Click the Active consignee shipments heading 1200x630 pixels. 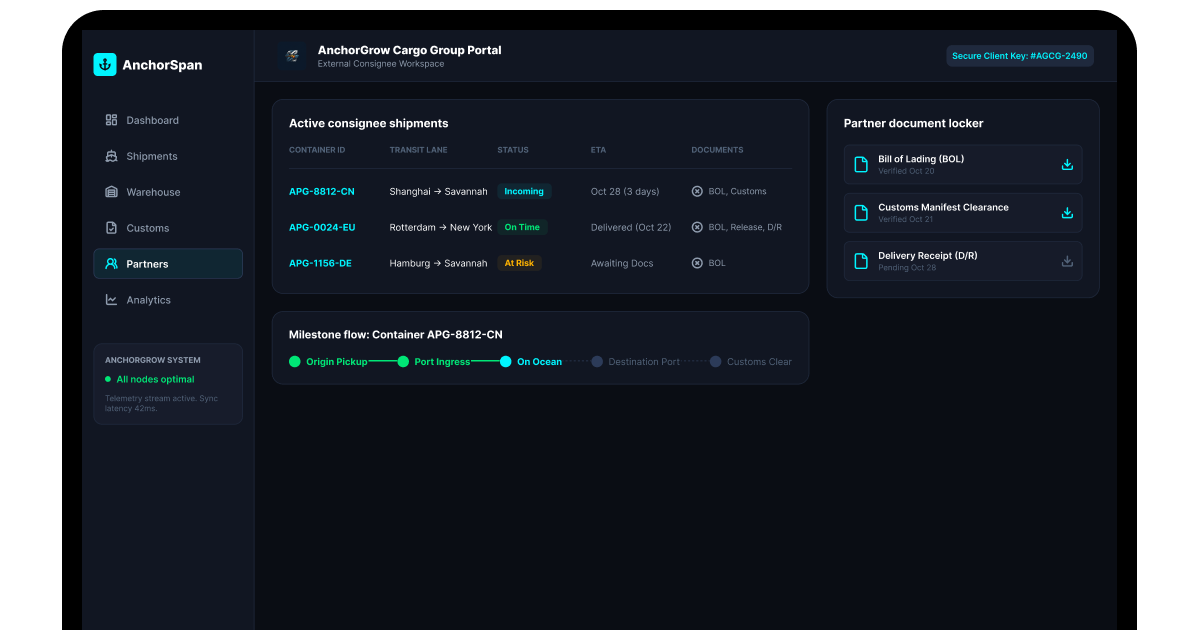click(x=369, y=124)
